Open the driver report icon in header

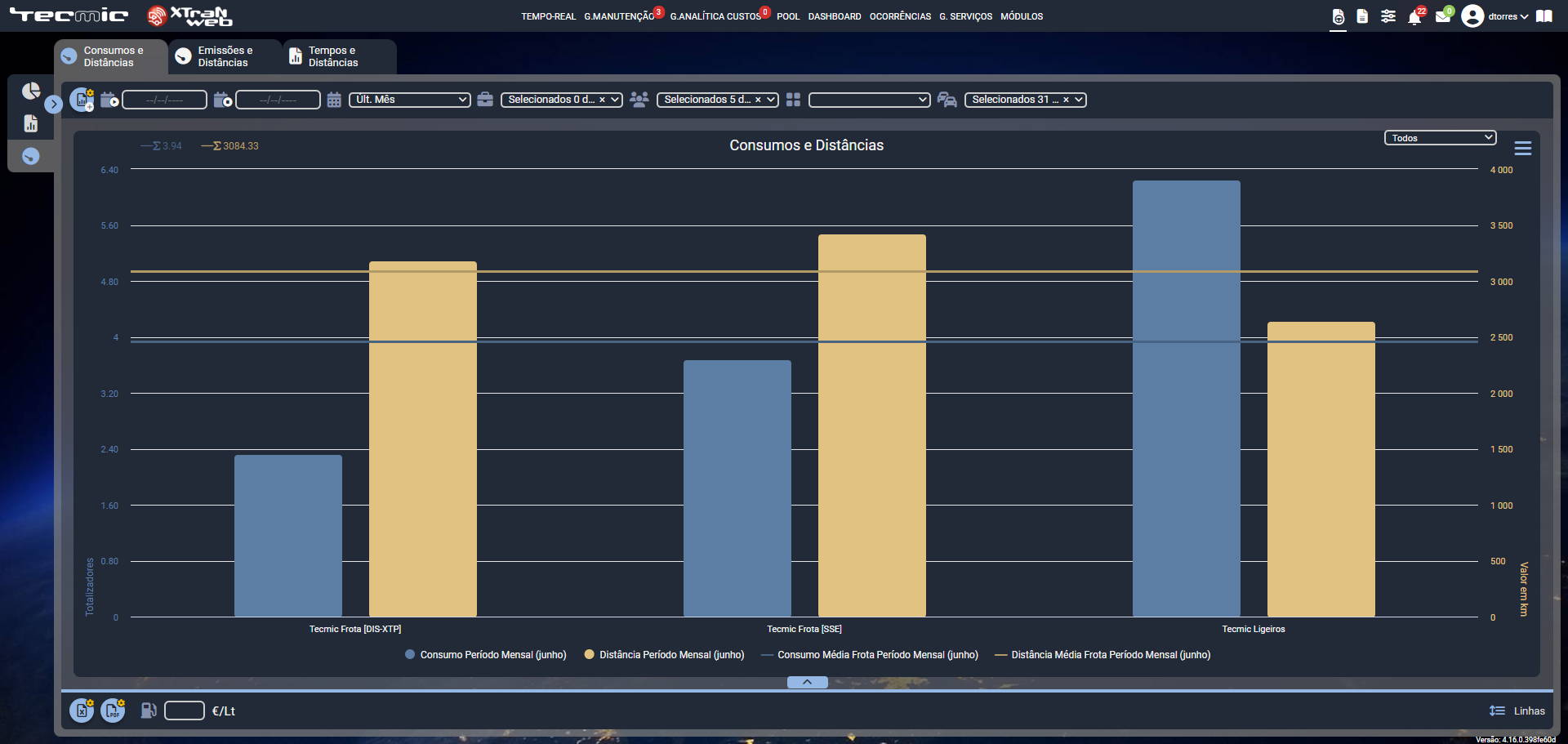[x=1338, y=16]
